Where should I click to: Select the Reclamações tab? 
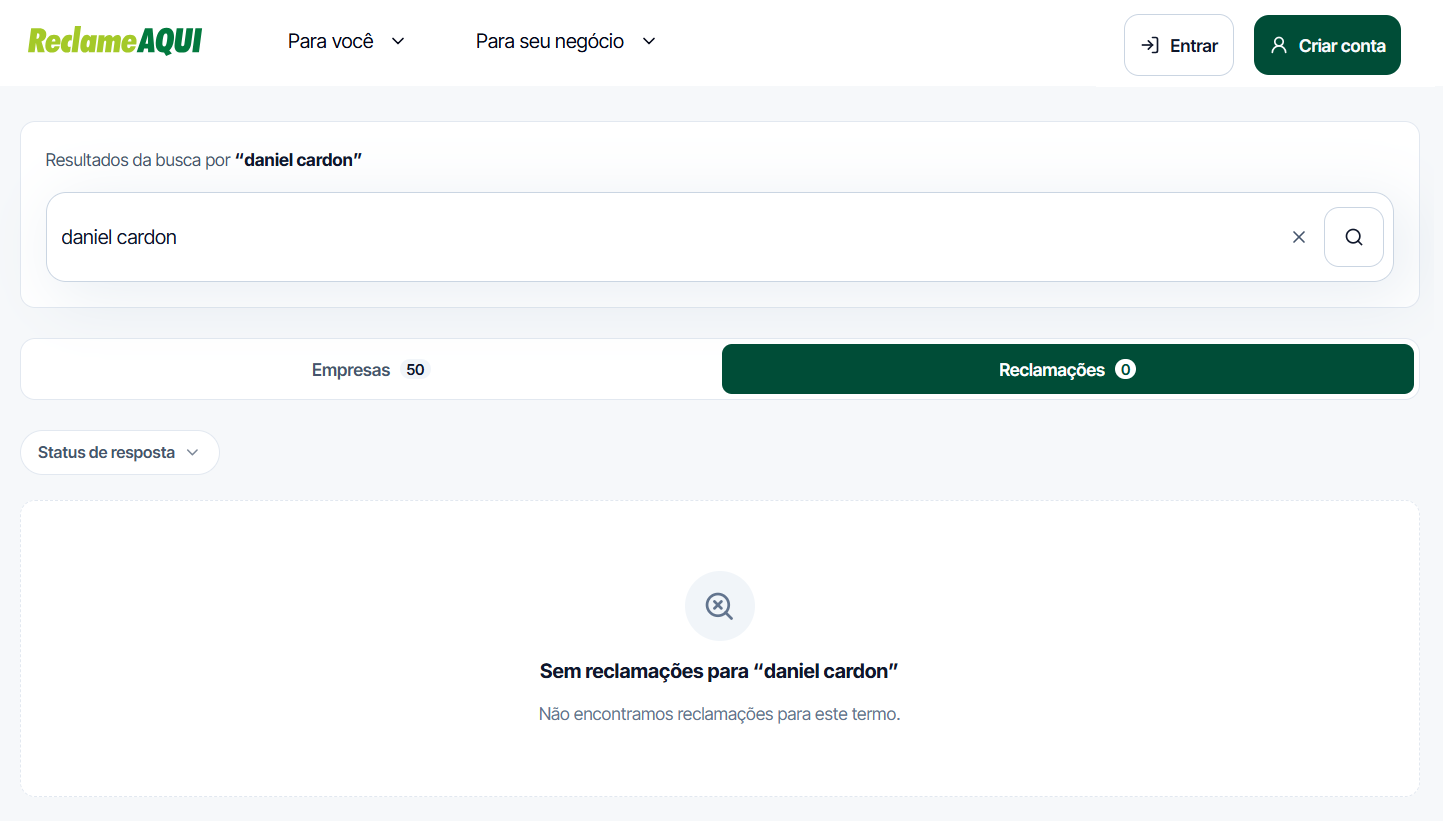1068,370
